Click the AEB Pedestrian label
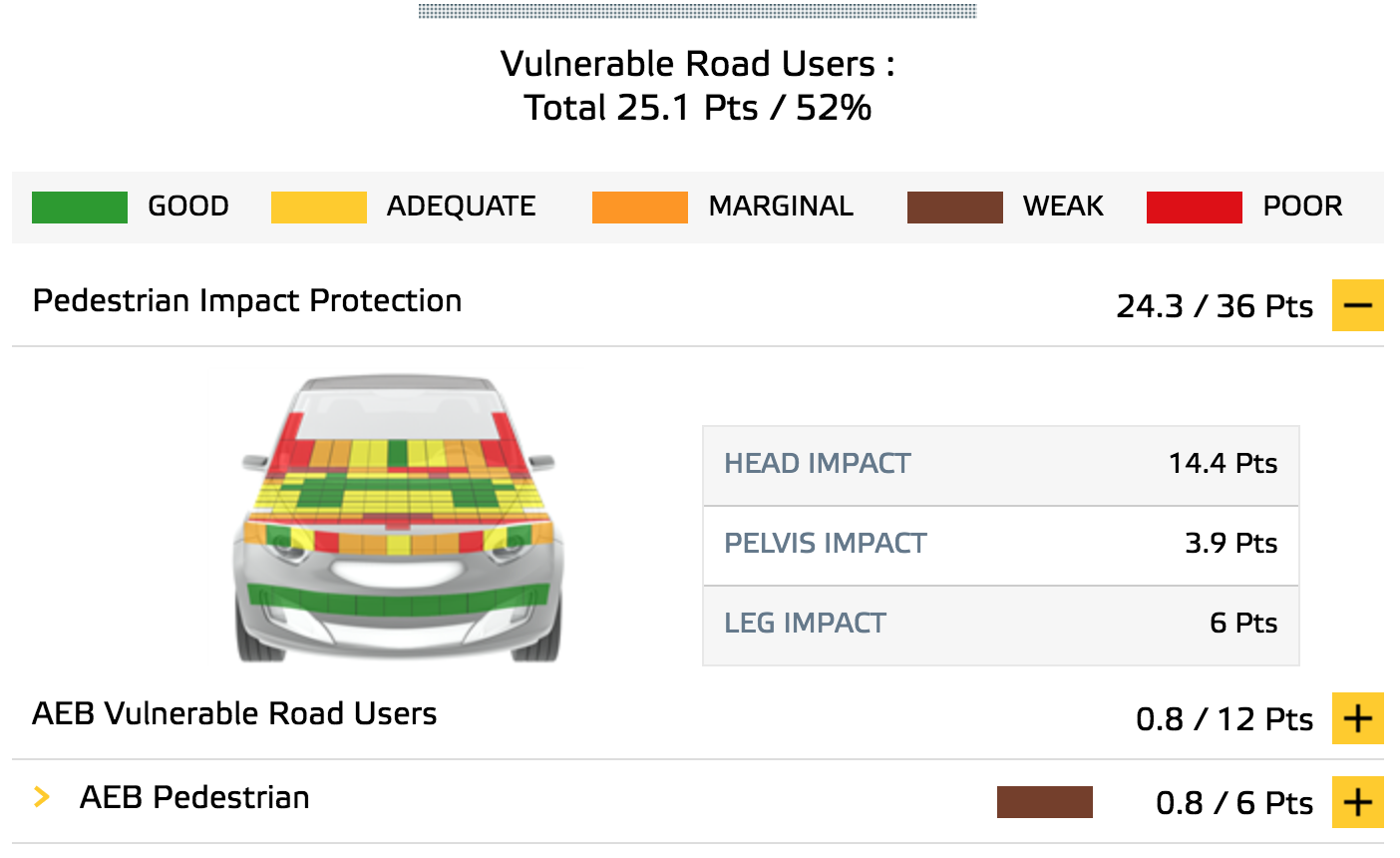 click(x=194, y=798)
